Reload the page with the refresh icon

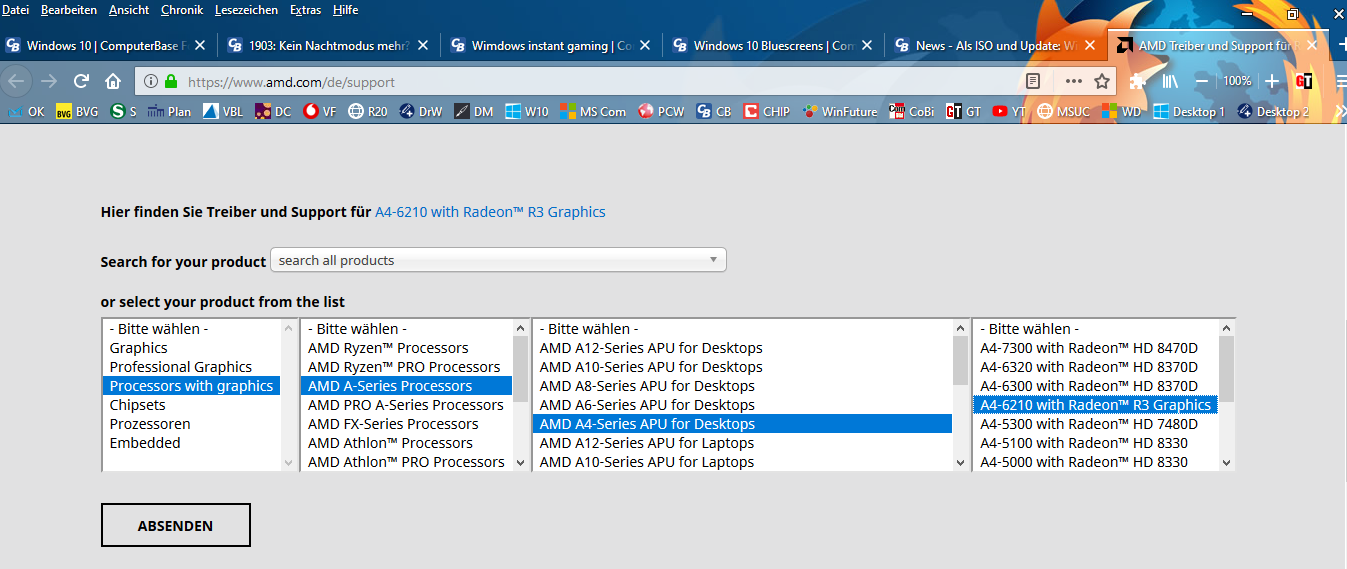coord(82,81)
